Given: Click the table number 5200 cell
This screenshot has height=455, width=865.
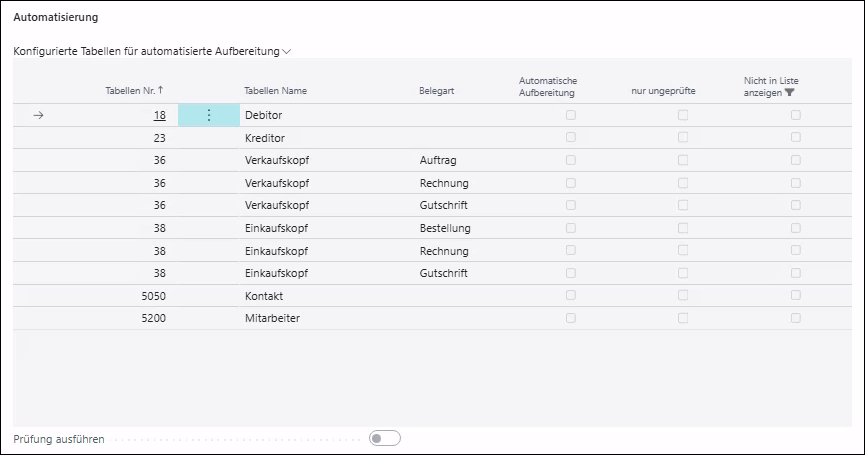Looking at the screenshot, I should (x=152, y=318).
